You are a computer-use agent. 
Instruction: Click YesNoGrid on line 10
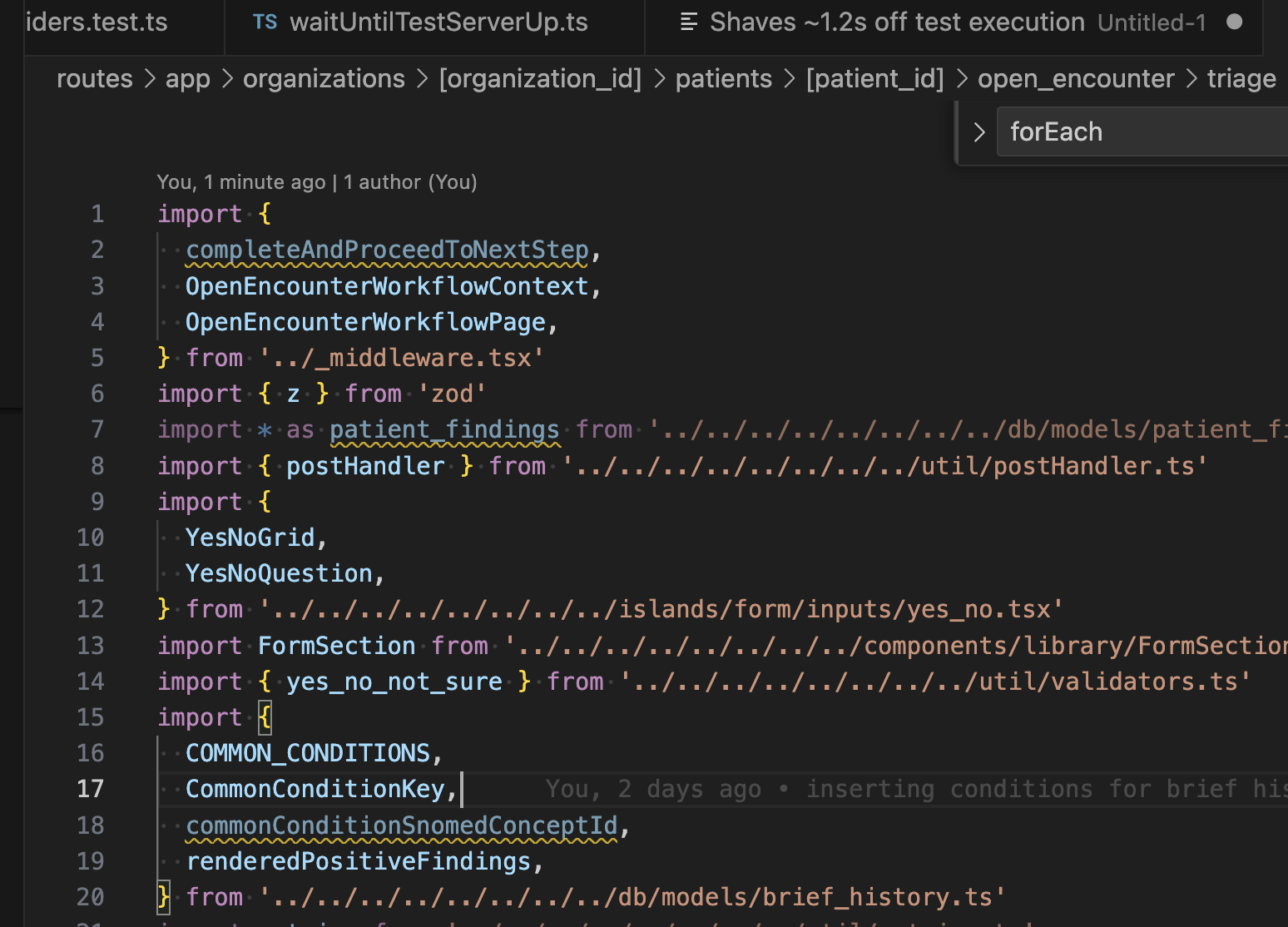tap(250, 538)
